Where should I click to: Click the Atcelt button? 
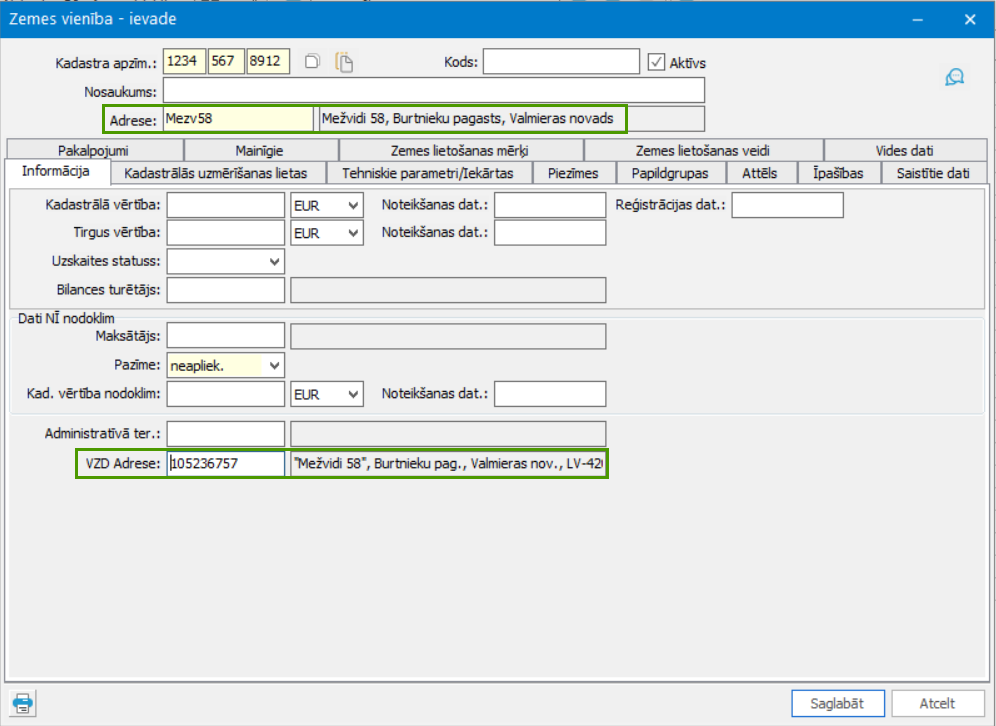(938, 703)
